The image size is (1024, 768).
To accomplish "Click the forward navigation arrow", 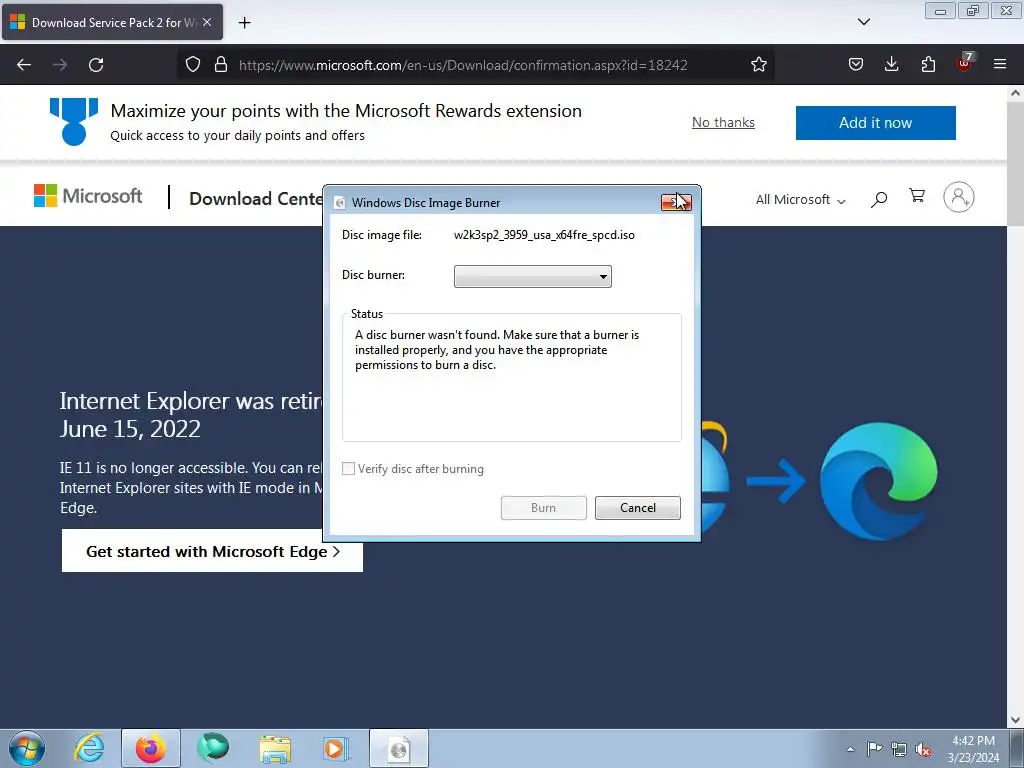I will [60, 65].
